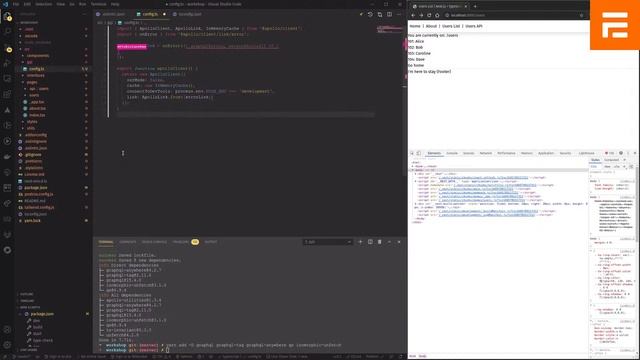Viewport: 640px width, 360px height.
Task: Open the Docker whale view
Action: pos(7,157)
